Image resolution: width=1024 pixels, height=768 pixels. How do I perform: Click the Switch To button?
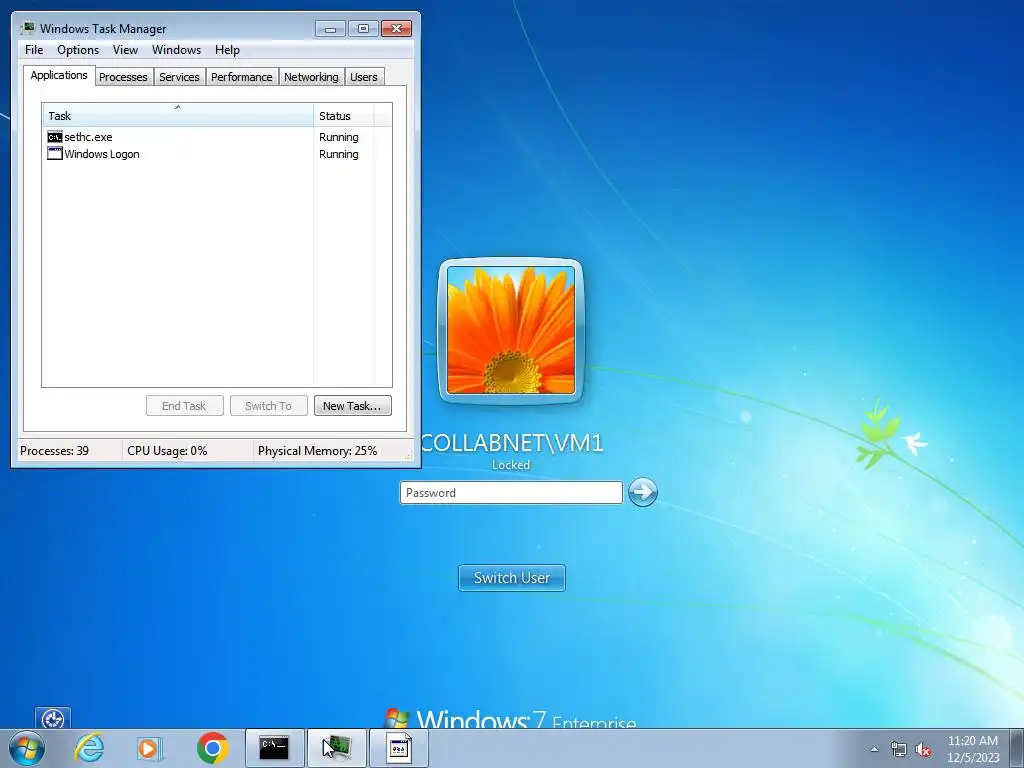point(268,406)
